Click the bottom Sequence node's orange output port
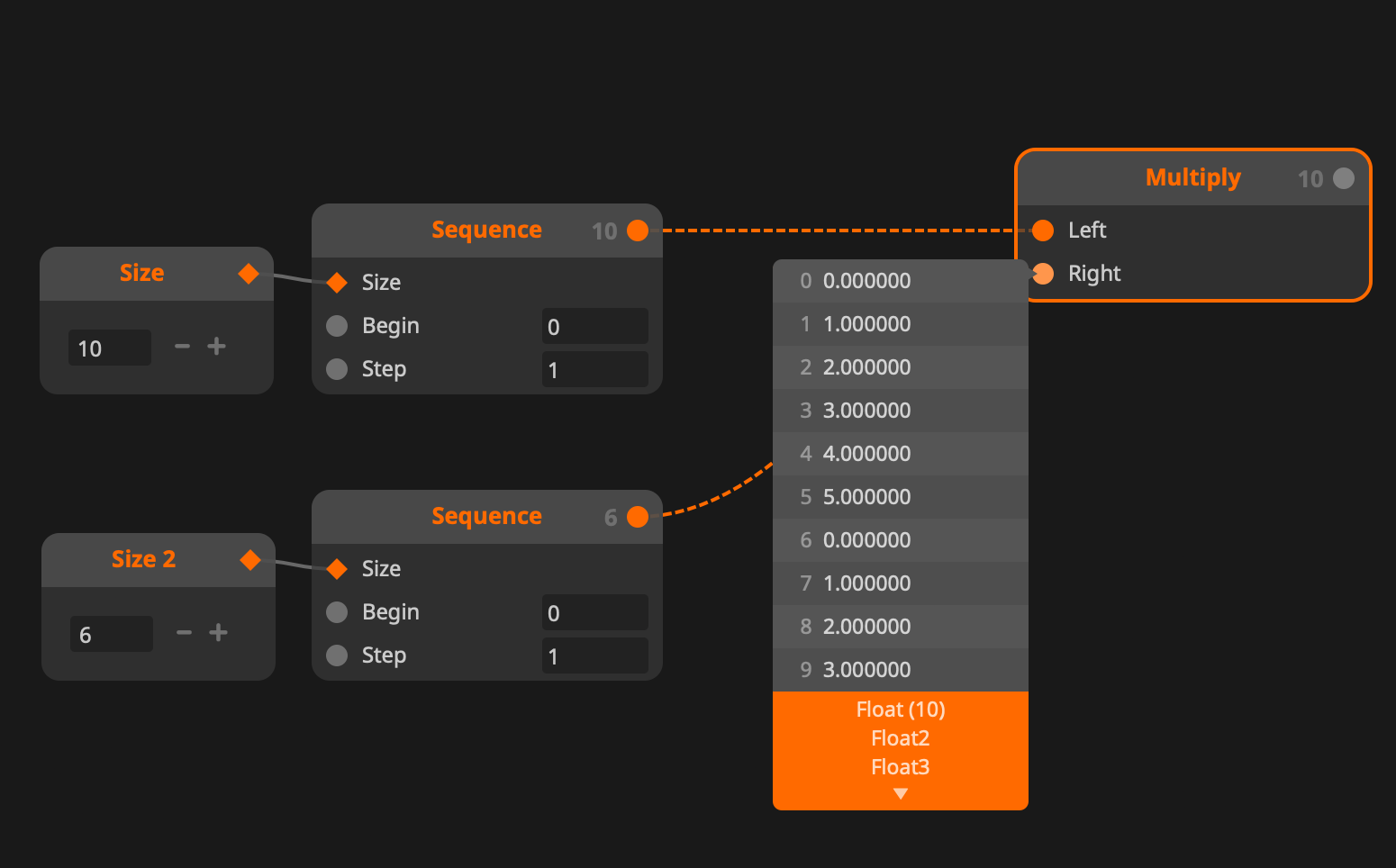This screenshot has height=868, width=1396. [638, 517]
